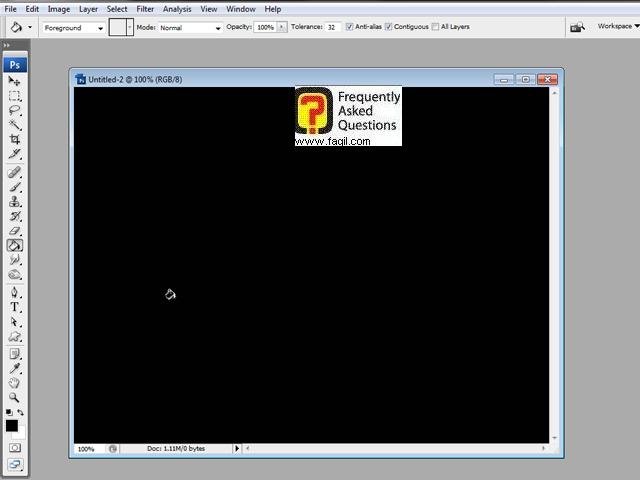Click the Tolerance input field

(x=332, y=28)
